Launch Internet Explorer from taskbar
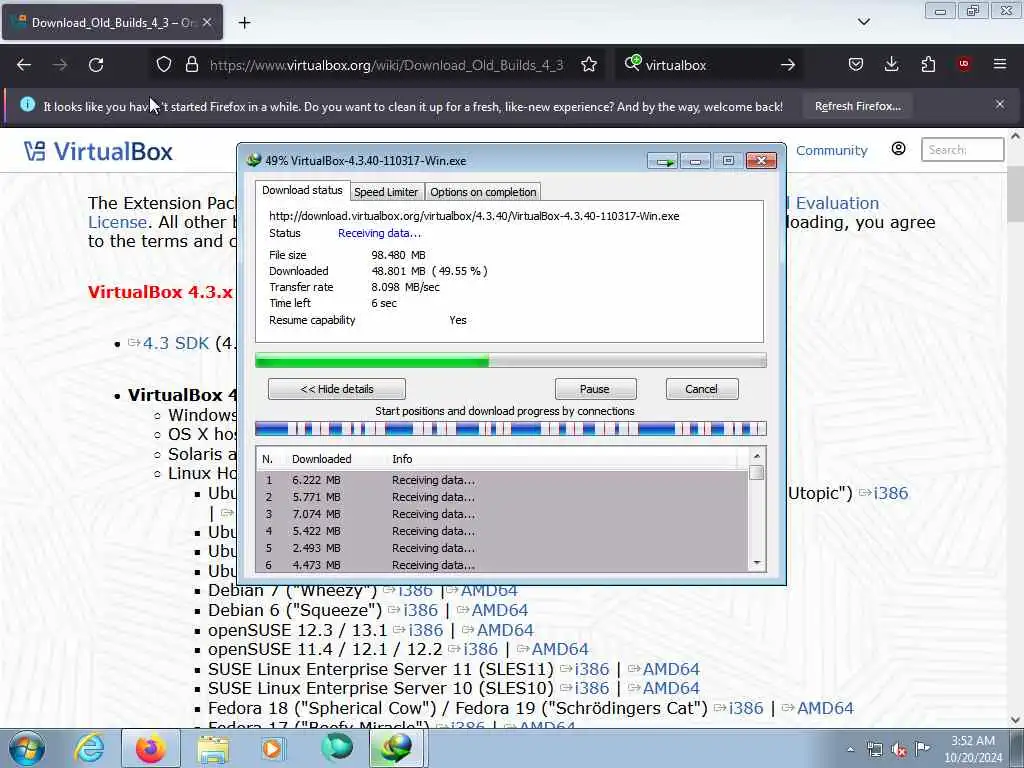The width and height of the screenshot is (1024, 768). (x=89, y=748)
